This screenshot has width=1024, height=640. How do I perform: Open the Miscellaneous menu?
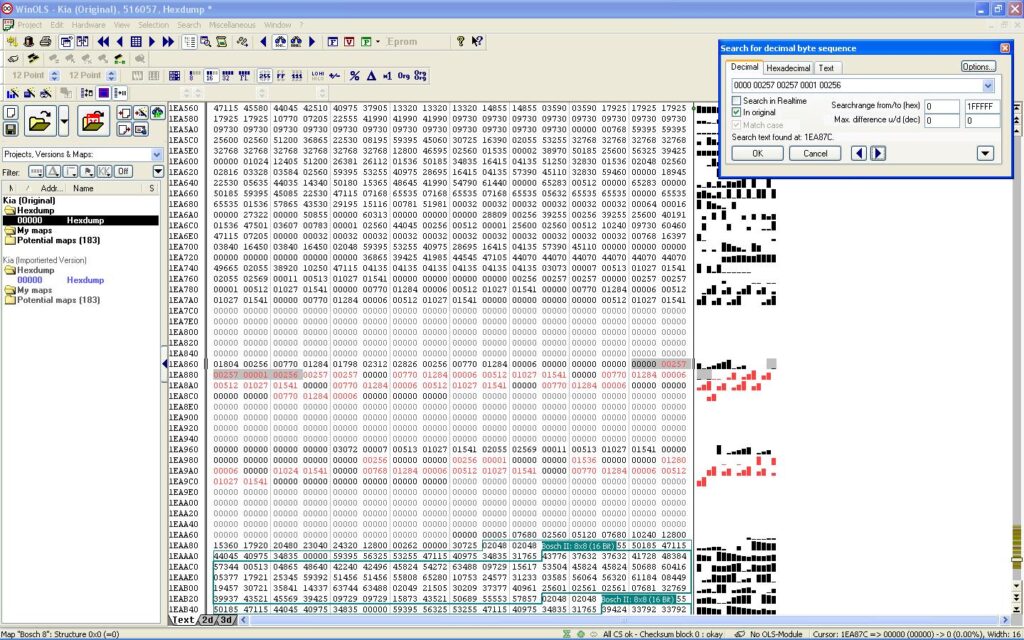tap(232, 25)
